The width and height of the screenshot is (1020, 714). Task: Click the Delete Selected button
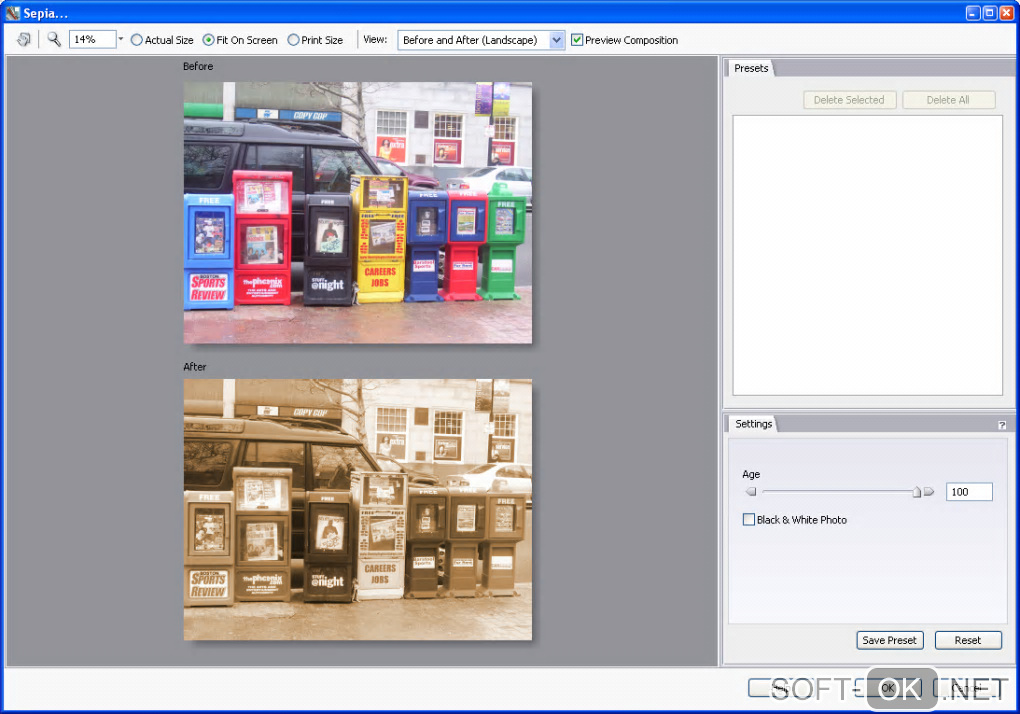coord(849,100)
